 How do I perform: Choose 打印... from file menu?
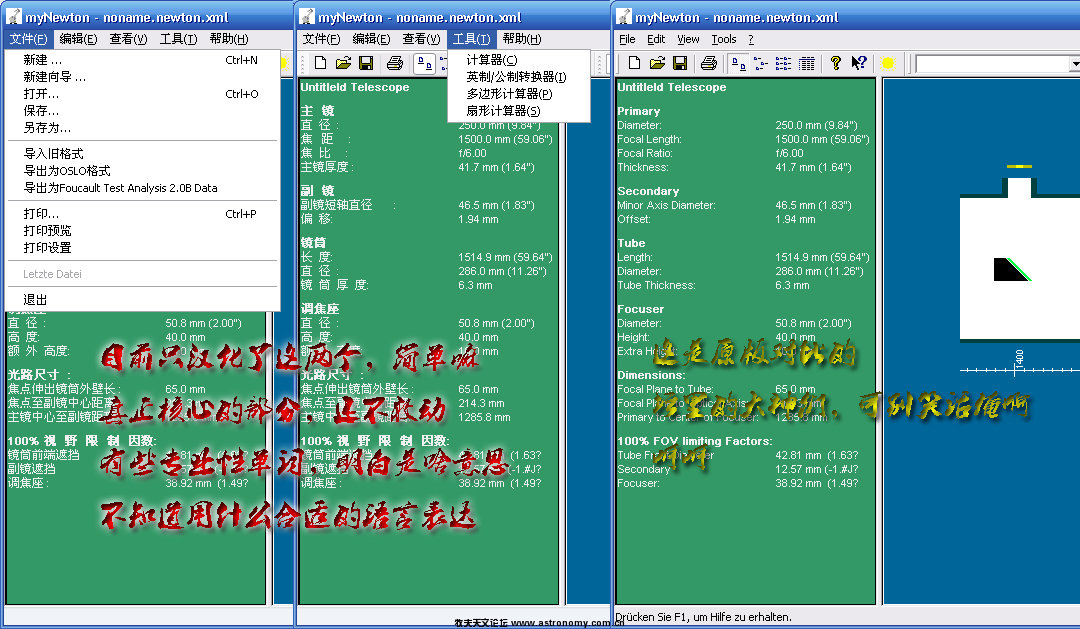142,214
